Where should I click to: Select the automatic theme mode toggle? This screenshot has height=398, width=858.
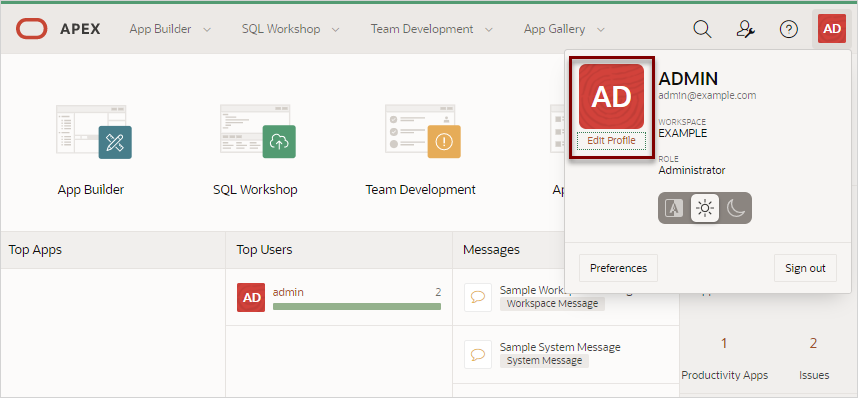click(x=674, y=208)
